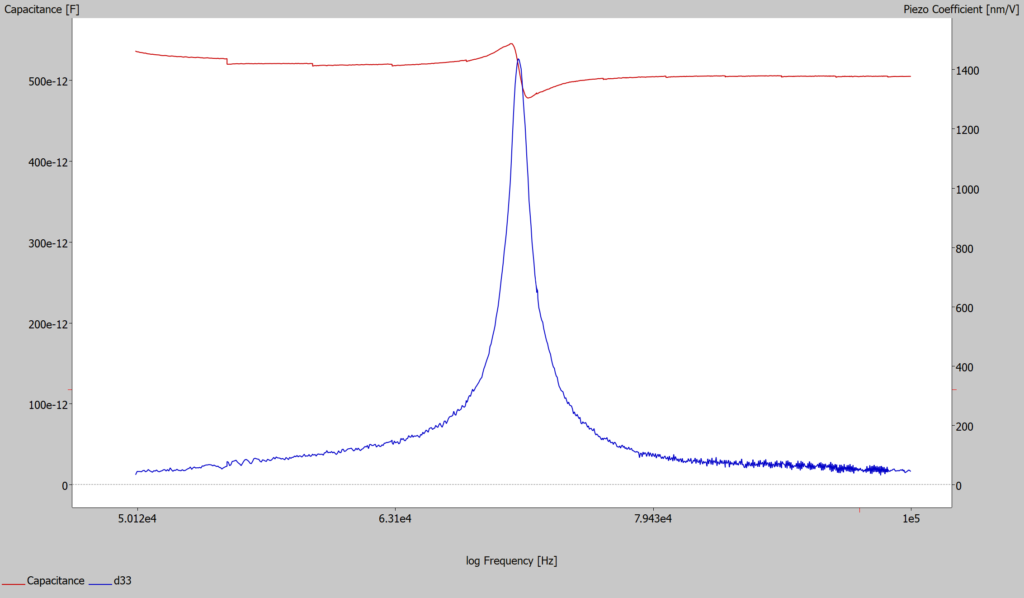Click the 0 tick on the left axis
This screenshot has height=598, width=1024.
[65, 486]
